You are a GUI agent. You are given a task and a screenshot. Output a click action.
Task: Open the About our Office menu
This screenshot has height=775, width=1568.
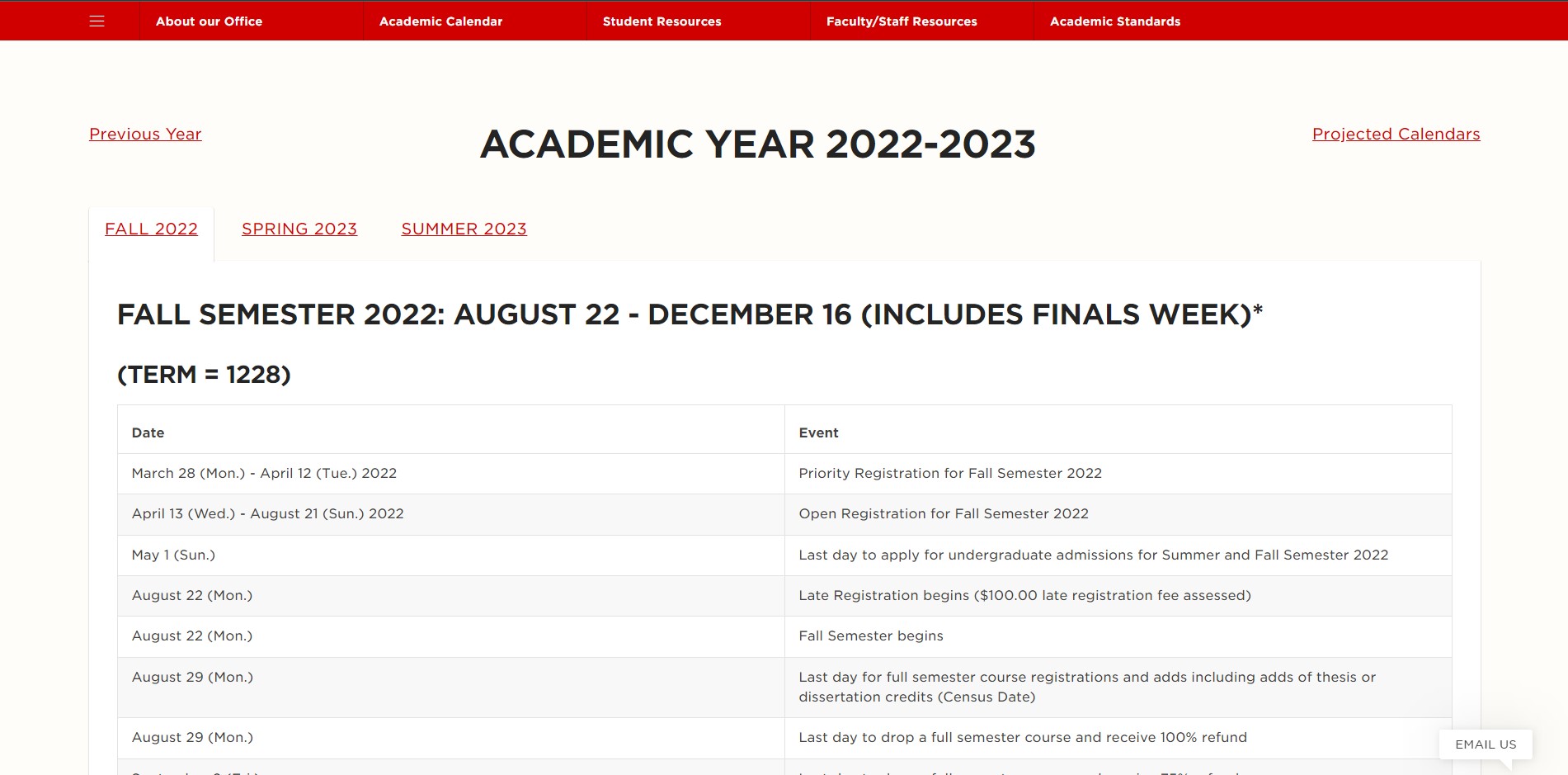209,21
